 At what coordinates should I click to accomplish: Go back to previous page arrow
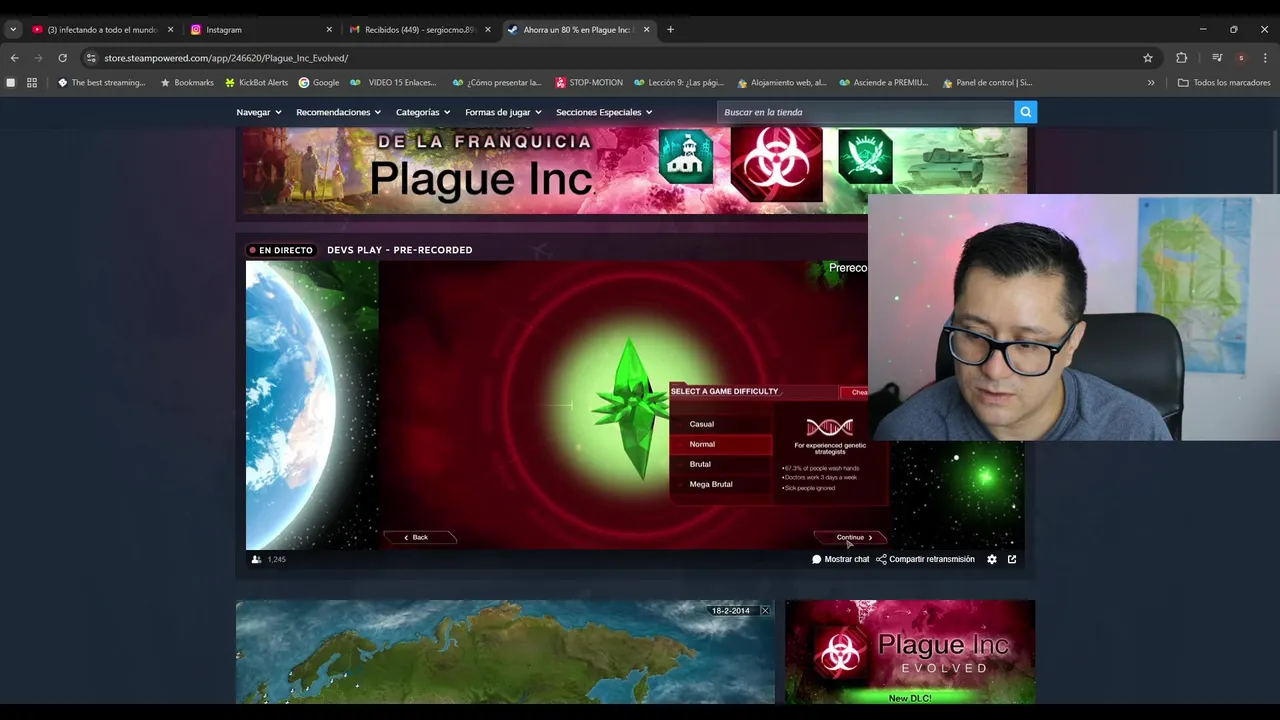pyautogui.click(x=14, y=58)
